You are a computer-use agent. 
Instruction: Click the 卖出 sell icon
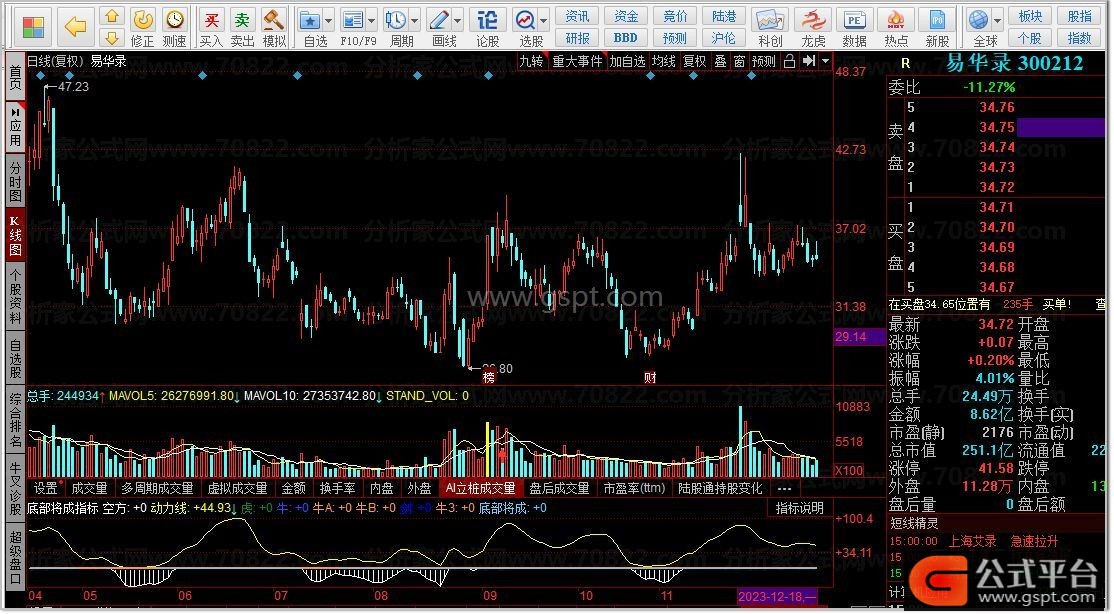(242, 27)
